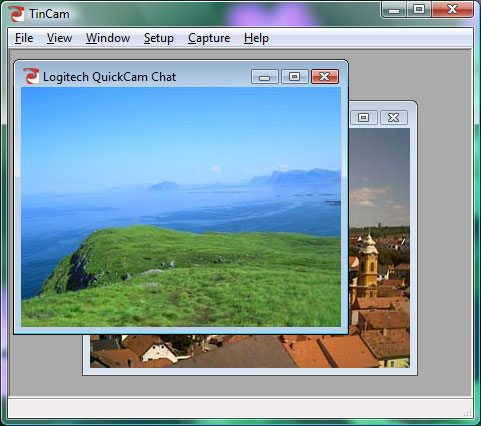The width and height of the screenshot is (481, 426).
Task: Open the Setup menu
Action: pyautogui.click(x=159, y=38)
